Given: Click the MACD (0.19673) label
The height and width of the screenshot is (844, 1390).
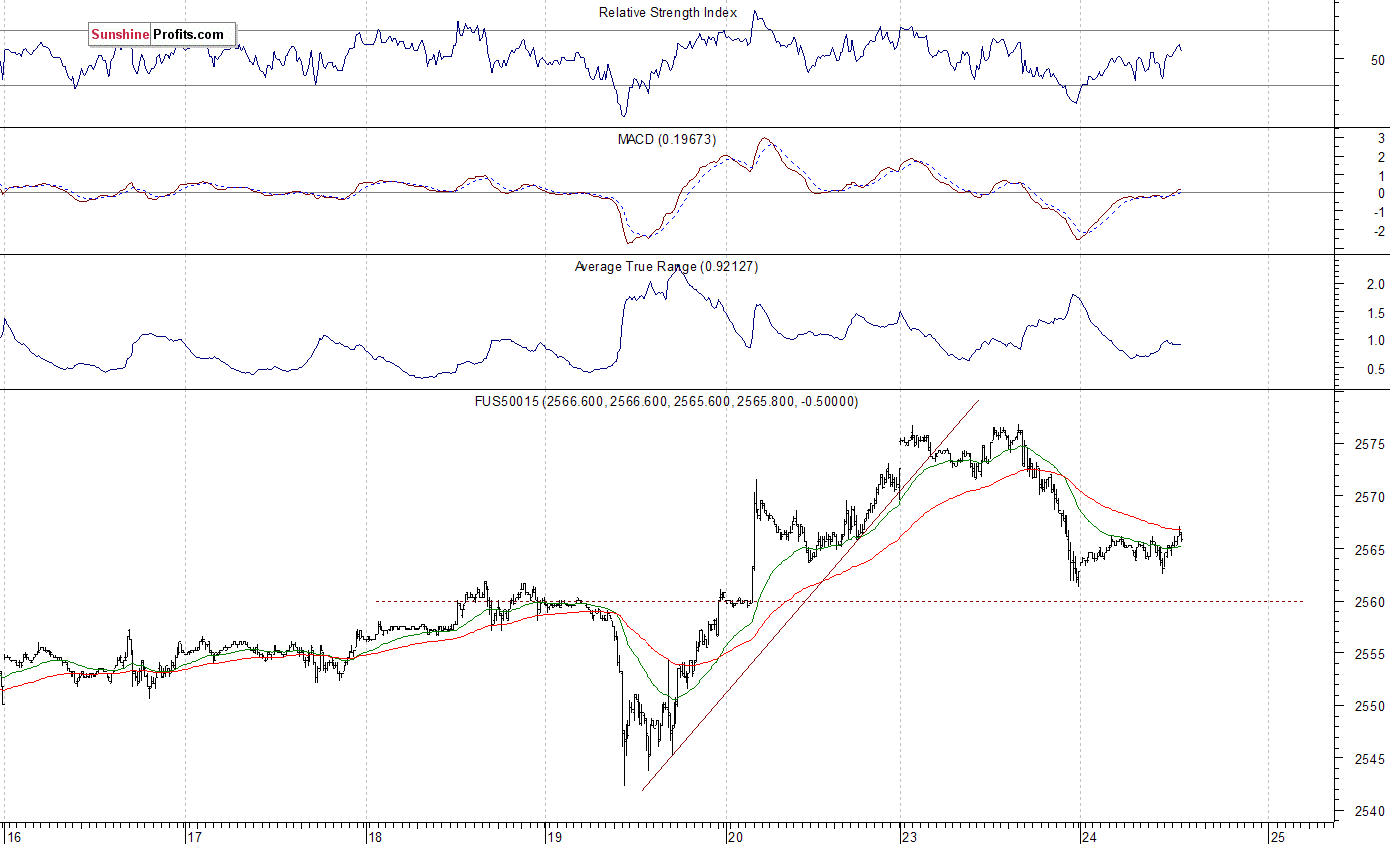Looking at the screenshot, I should pos(667,139).
